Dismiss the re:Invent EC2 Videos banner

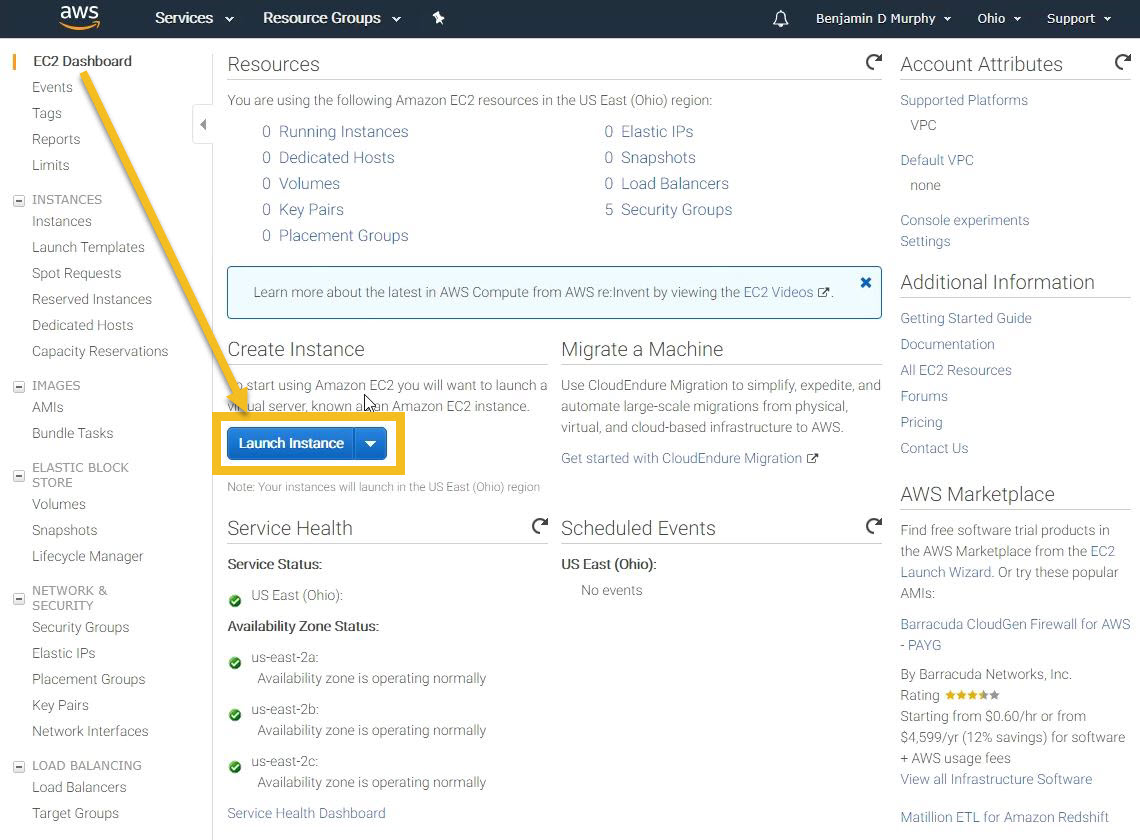865,282
